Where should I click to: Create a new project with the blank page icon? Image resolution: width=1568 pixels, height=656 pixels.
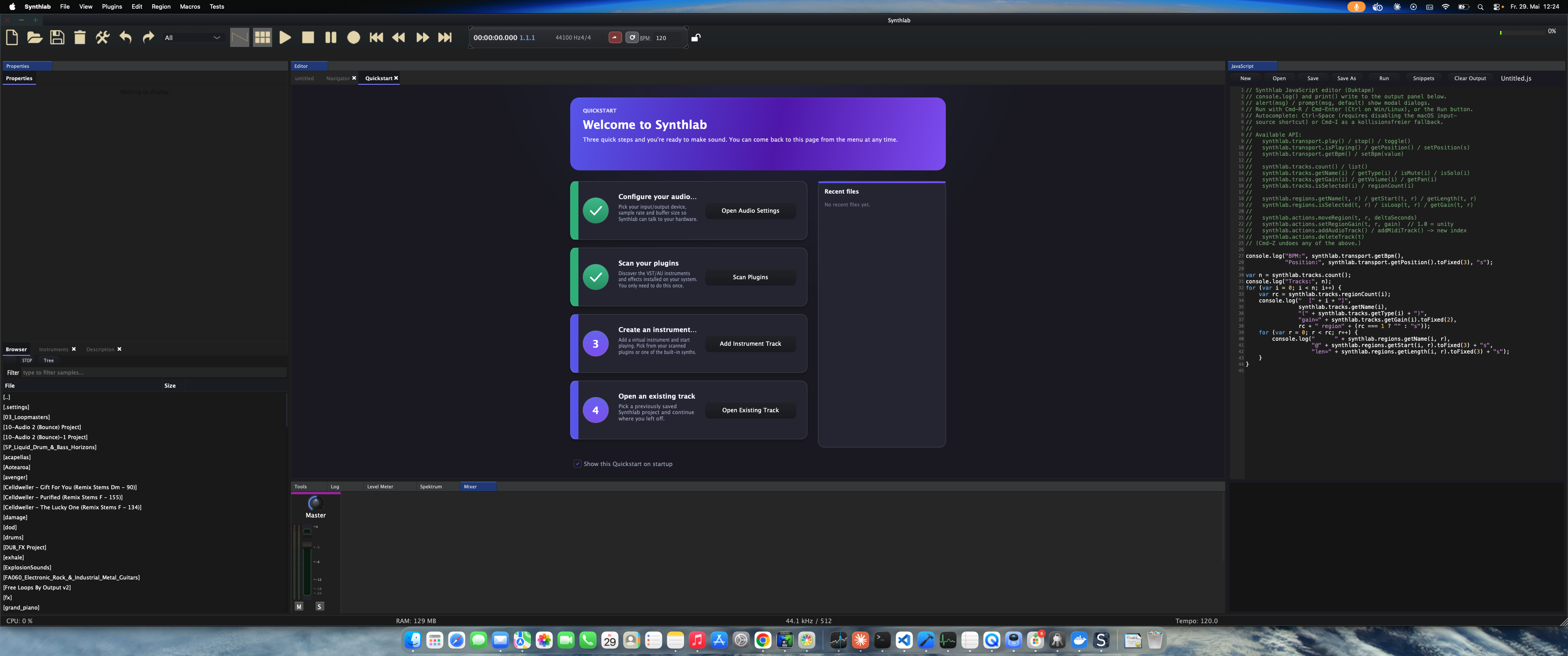(x=11, y=38)
